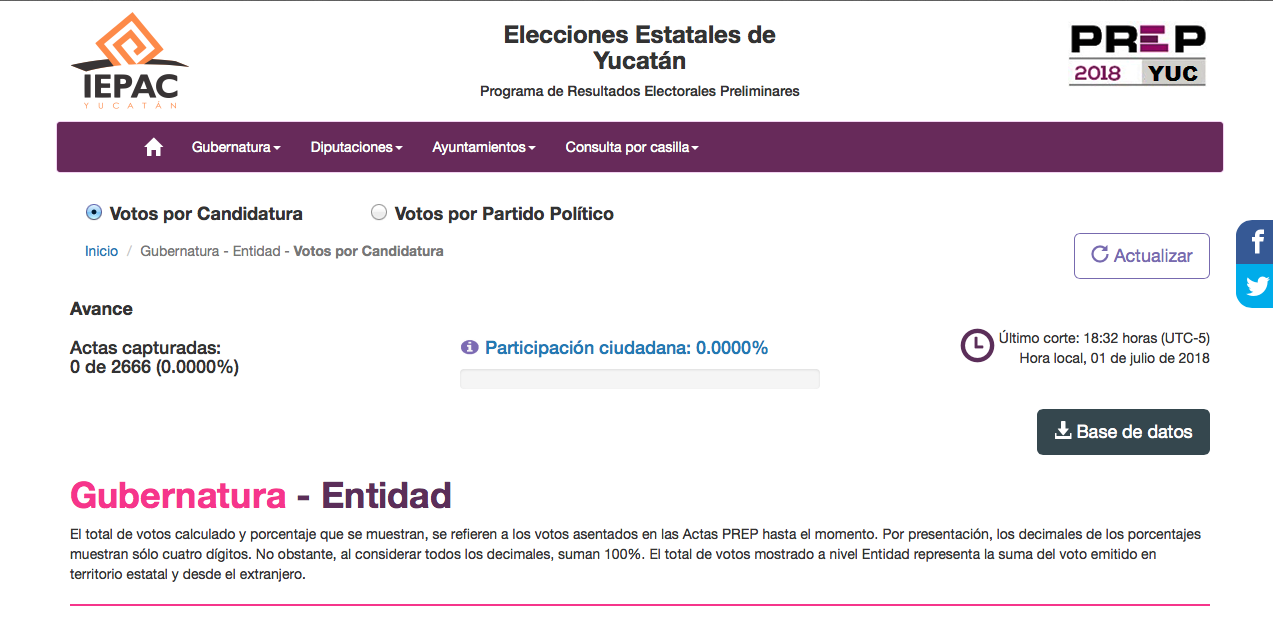Screen dimensions: 1273x620
Task: Click the home icon in navigation bar
Action: 153,147
